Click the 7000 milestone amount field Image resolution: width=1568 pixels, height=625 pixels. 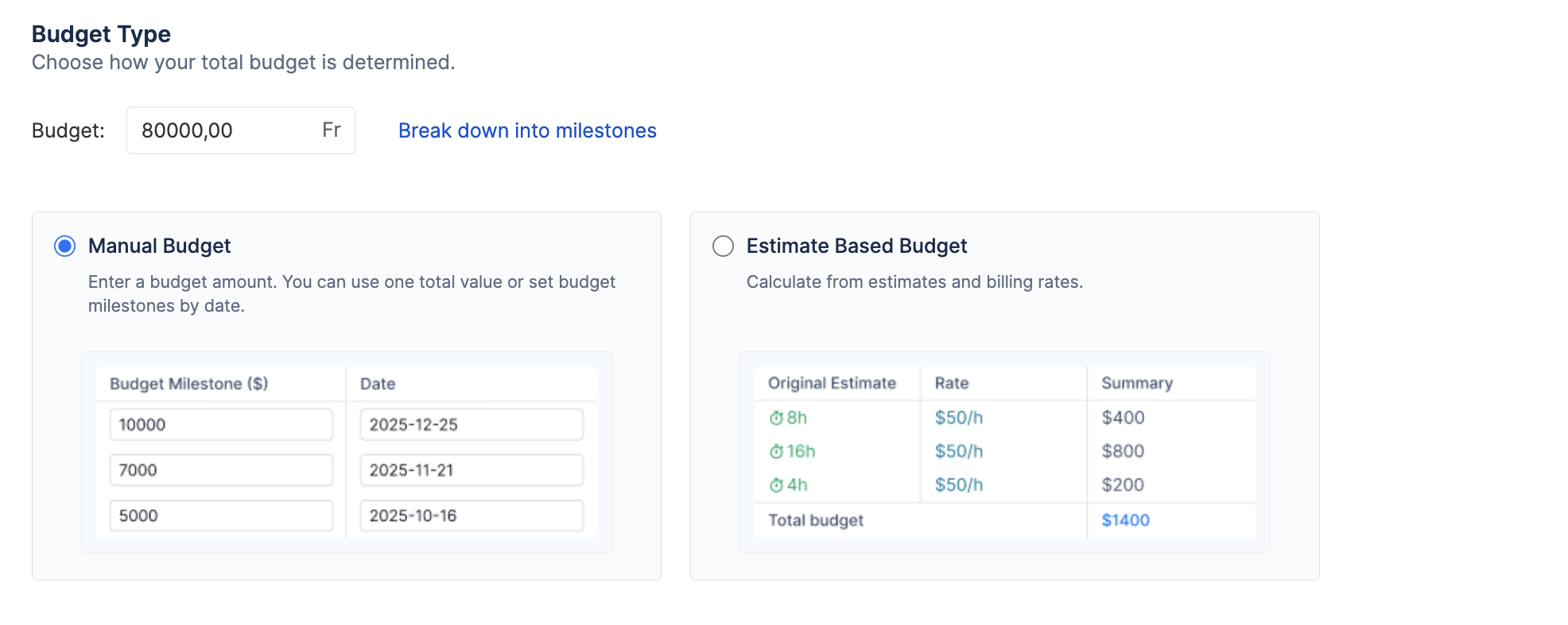[220, 470]
